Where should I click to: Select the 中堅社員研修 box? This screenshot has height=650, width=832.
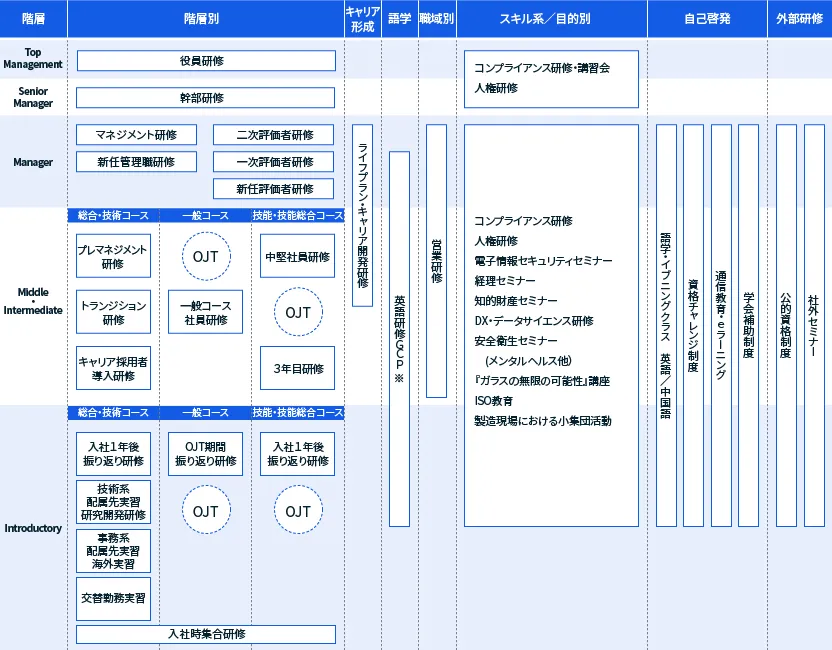(x=297, y=256)
